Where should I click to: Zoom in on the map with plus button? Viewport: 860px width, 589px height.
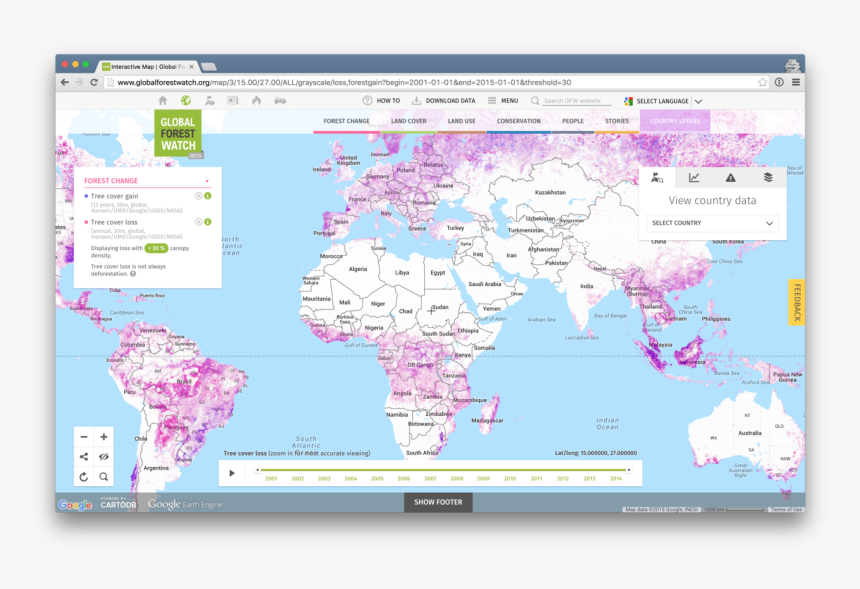104,437
